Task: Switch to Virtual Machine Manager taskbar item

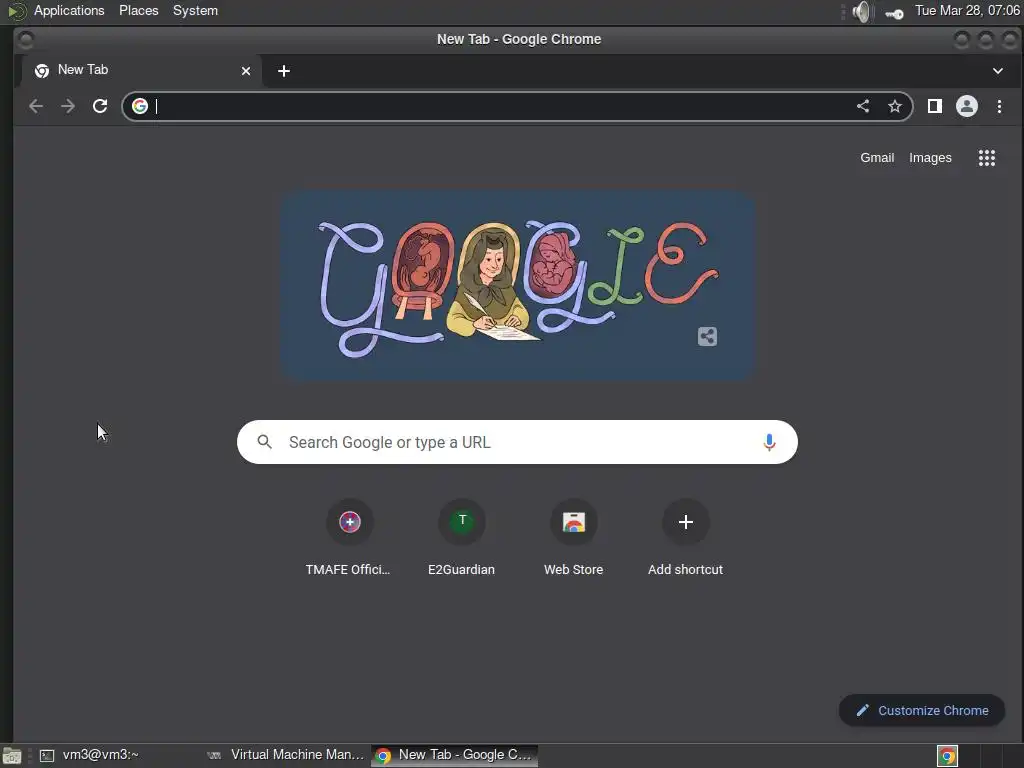Action: pyautogui.click(x=285, y=755)
